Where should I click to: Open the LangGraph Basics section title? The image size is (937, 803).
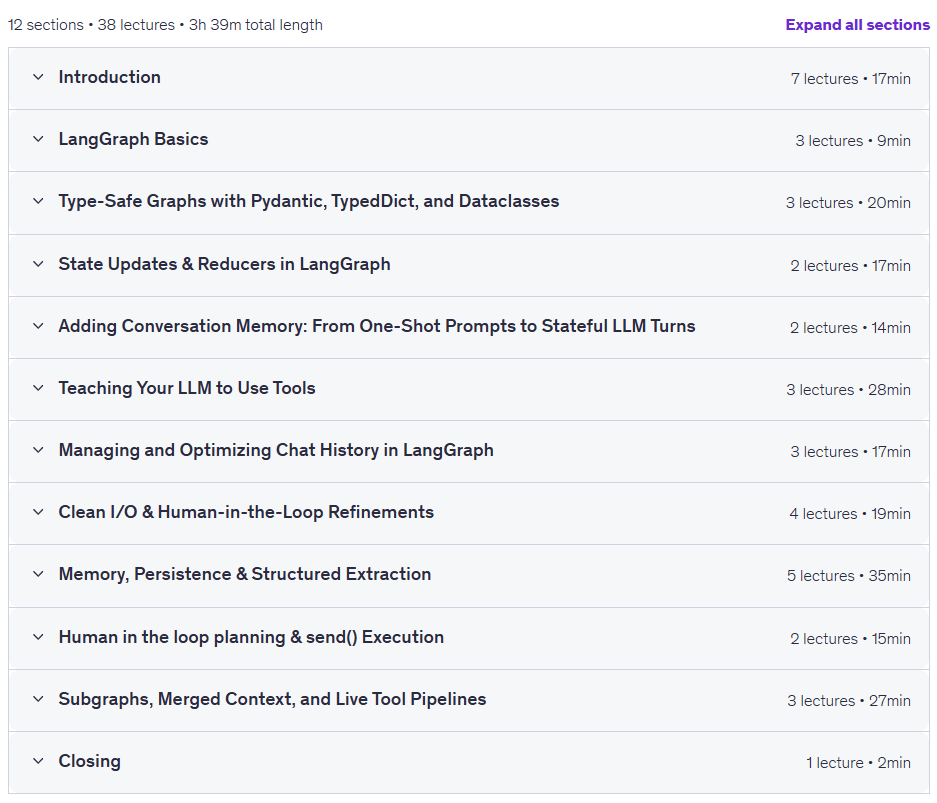click(x=133, y=139)
